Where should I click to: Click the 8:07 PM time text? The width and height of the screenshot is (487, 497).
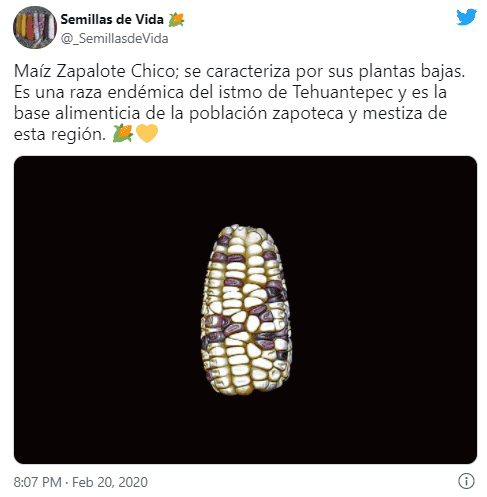(37, 482)
